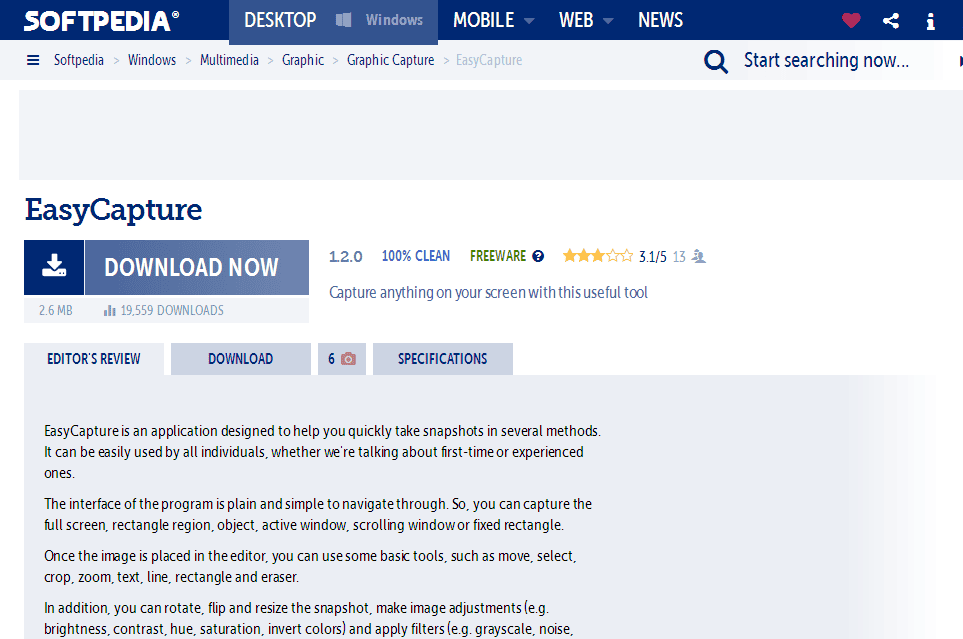Rate using the star rating control
This screenshot has height=639, width=963.
[598, 256]
